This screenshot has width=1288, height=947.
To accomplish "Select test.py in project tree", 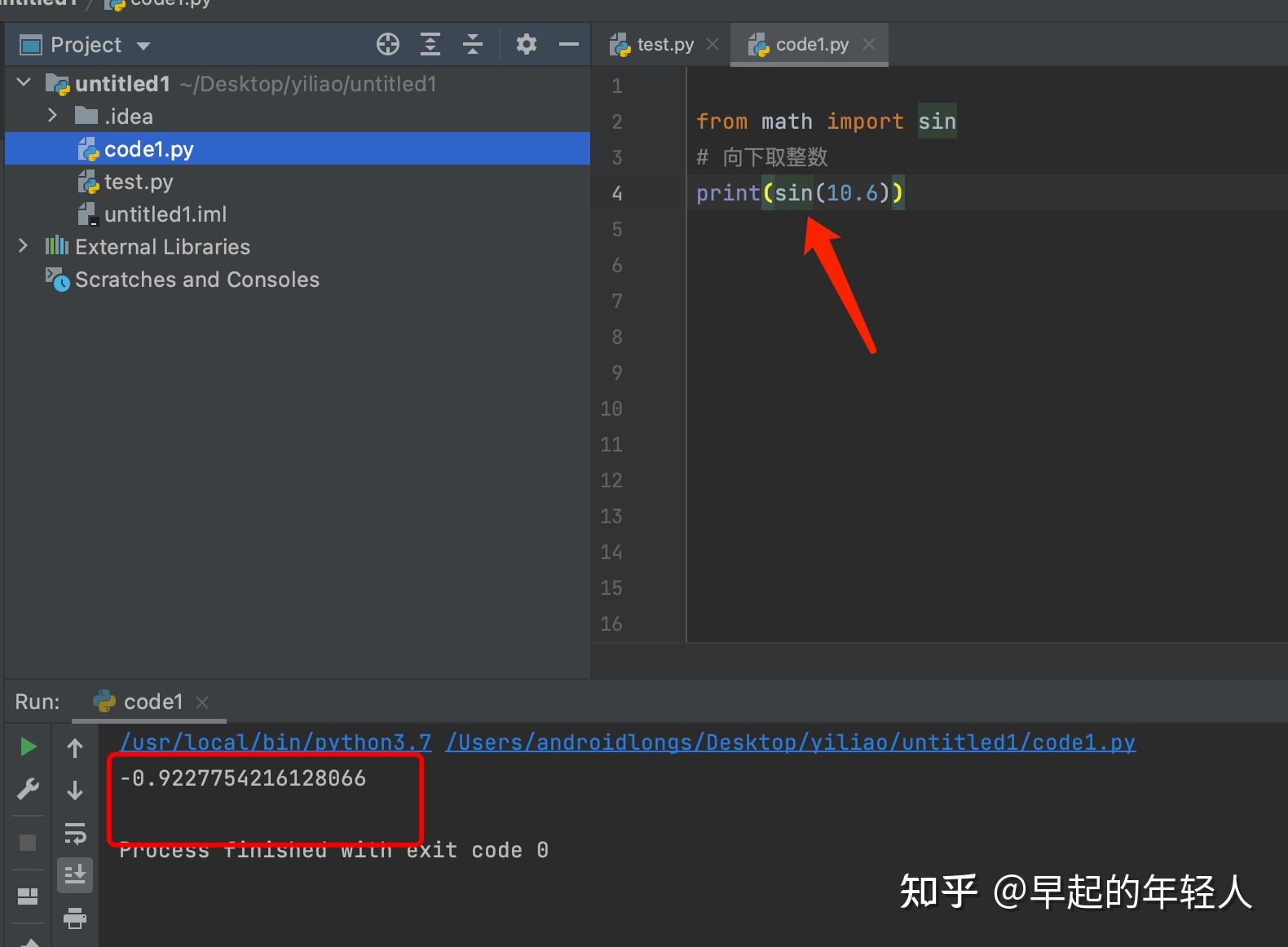I will 298,182.
